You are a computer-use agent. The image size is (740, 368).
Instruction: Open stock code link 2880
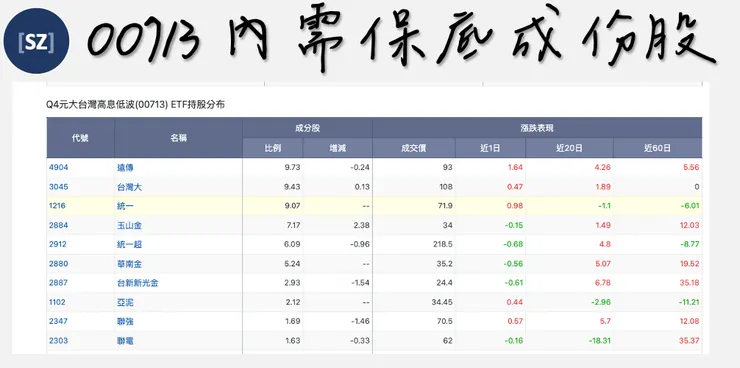(x=59, y=263)
